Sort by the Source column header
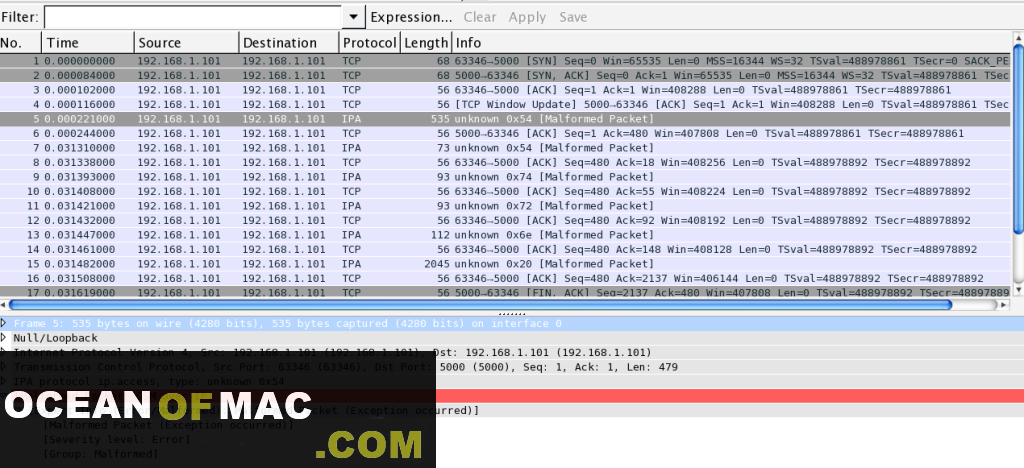This screenshot has height=468, width=1024. (186, 42)
